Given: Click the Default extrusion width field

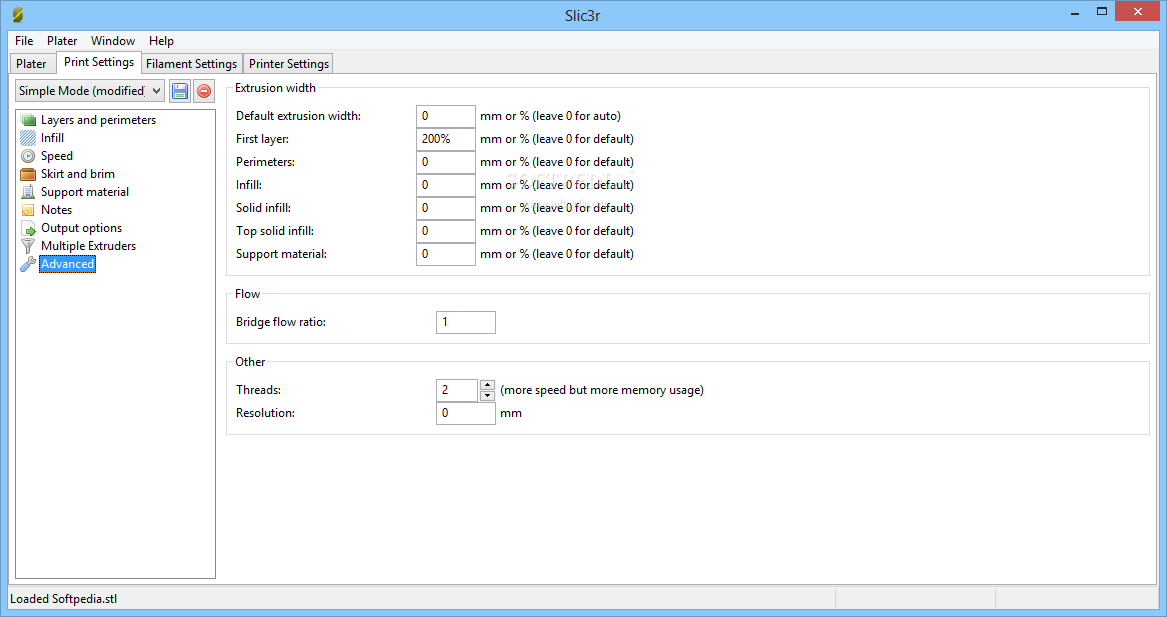Looking at the screenshot, I should tap(446, 116).
